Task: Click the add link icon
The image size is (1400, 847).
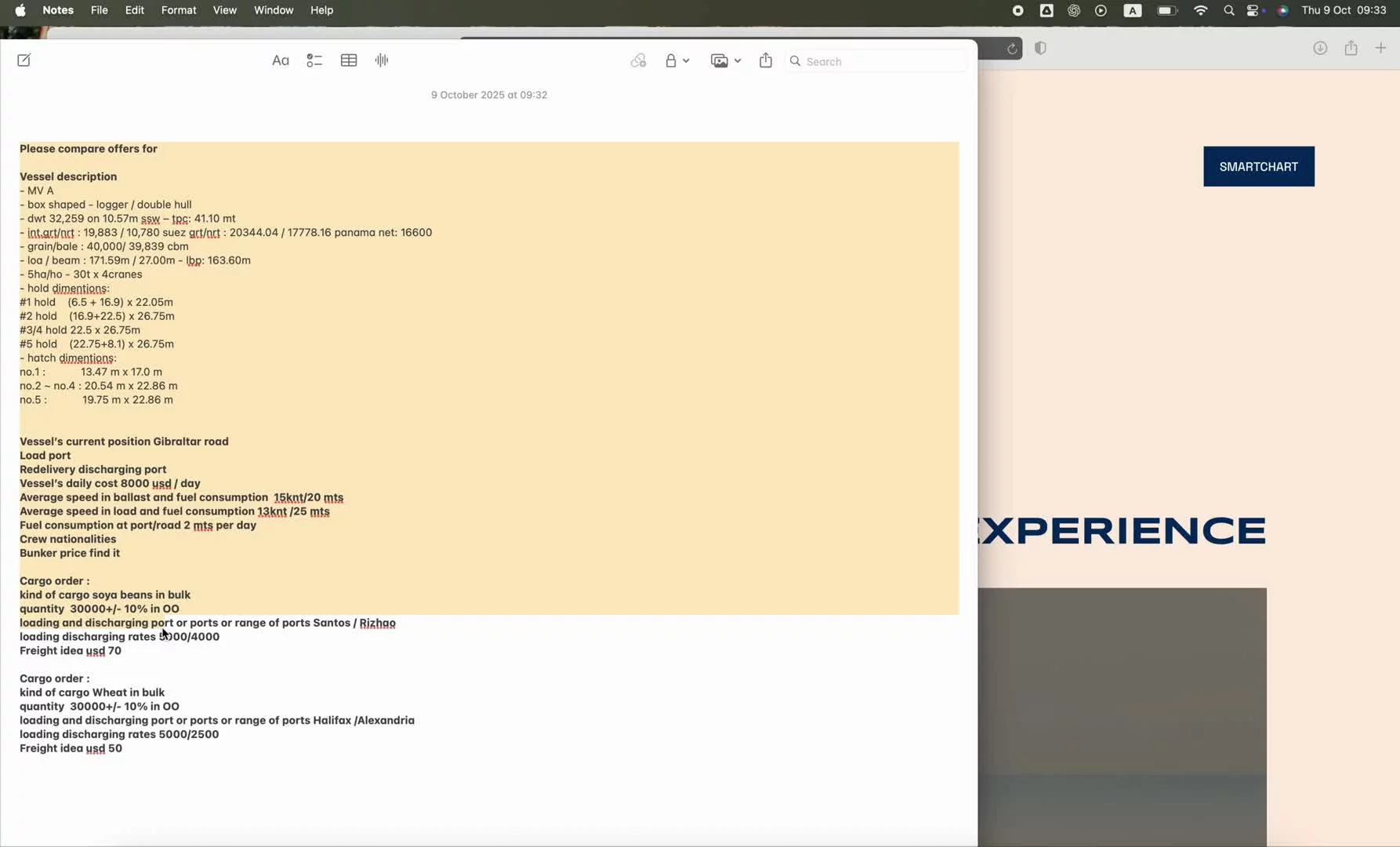Action: pos(638,60)
